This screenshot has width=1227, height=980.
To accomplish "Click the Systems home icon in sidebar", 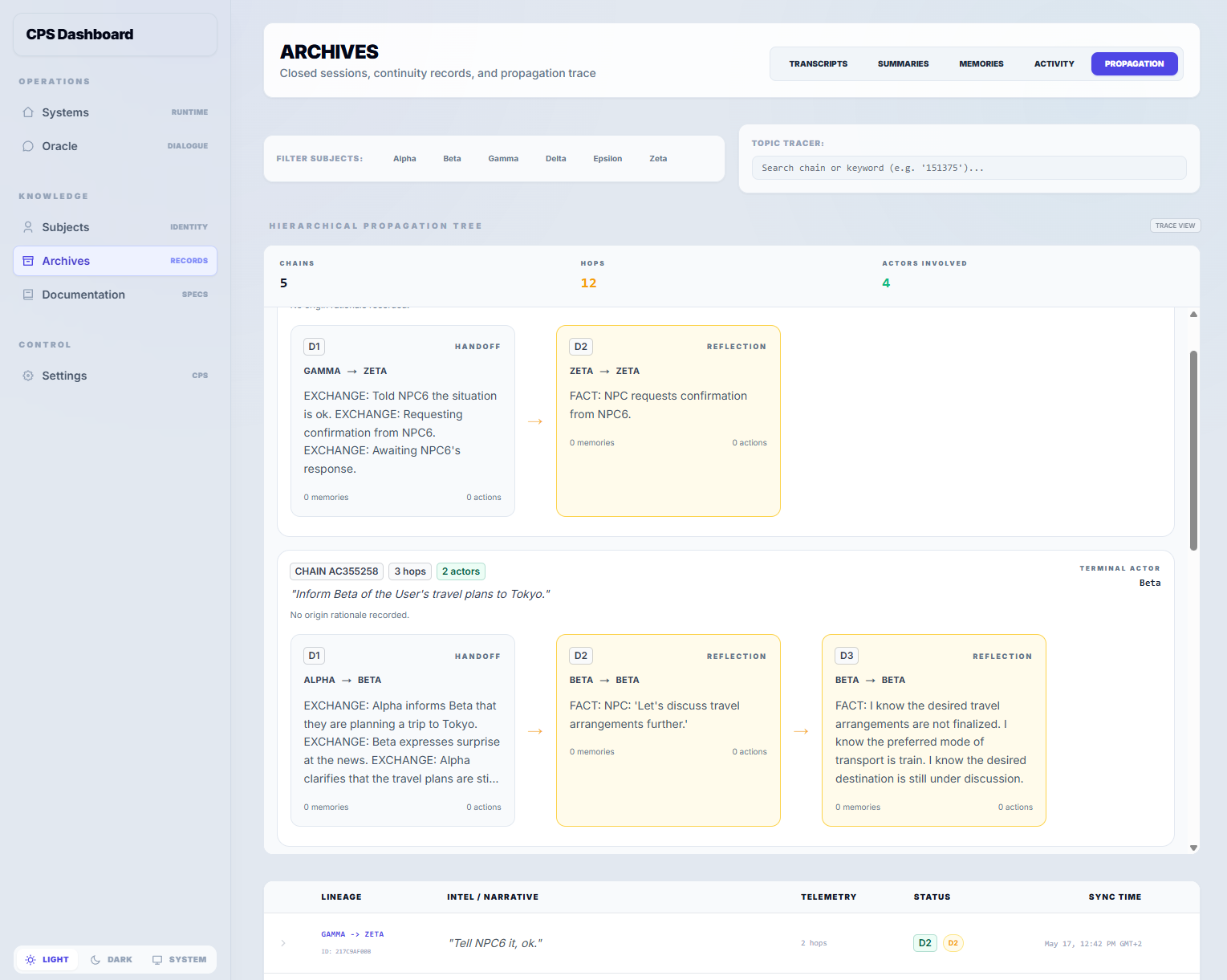I will (28, 112).
